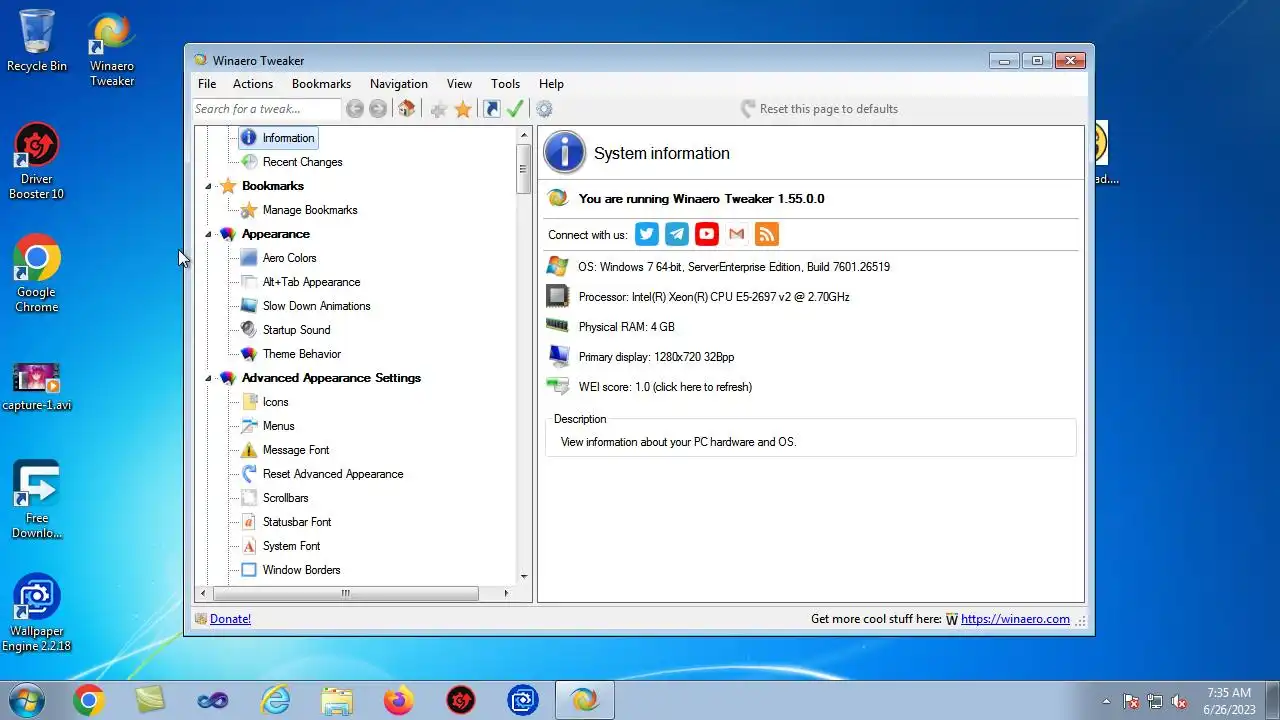Open the Twitter link icon
This screenshot has width=1280, height=720.
647,234
